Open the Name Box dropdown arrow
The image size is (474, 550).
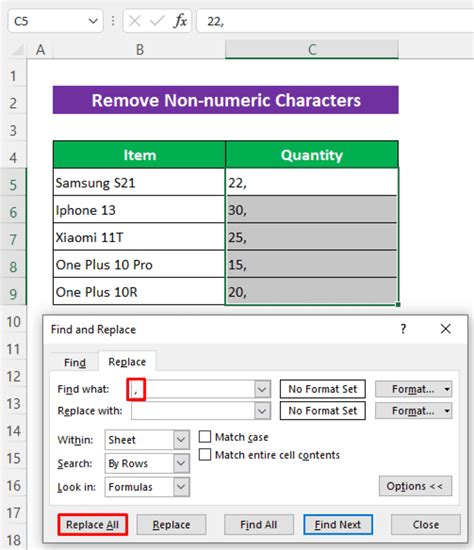[93, 21]
